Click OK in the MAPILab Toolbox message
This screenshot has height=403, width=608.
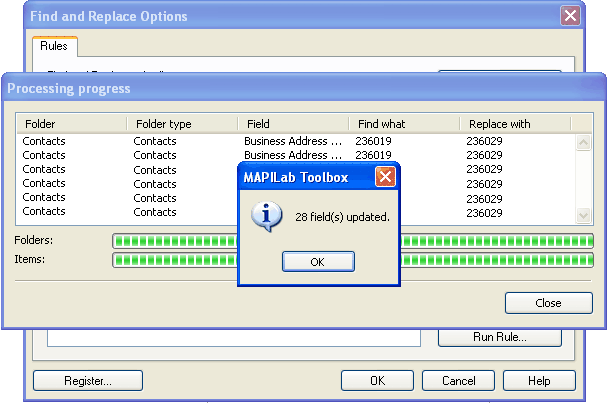(318, 262)
